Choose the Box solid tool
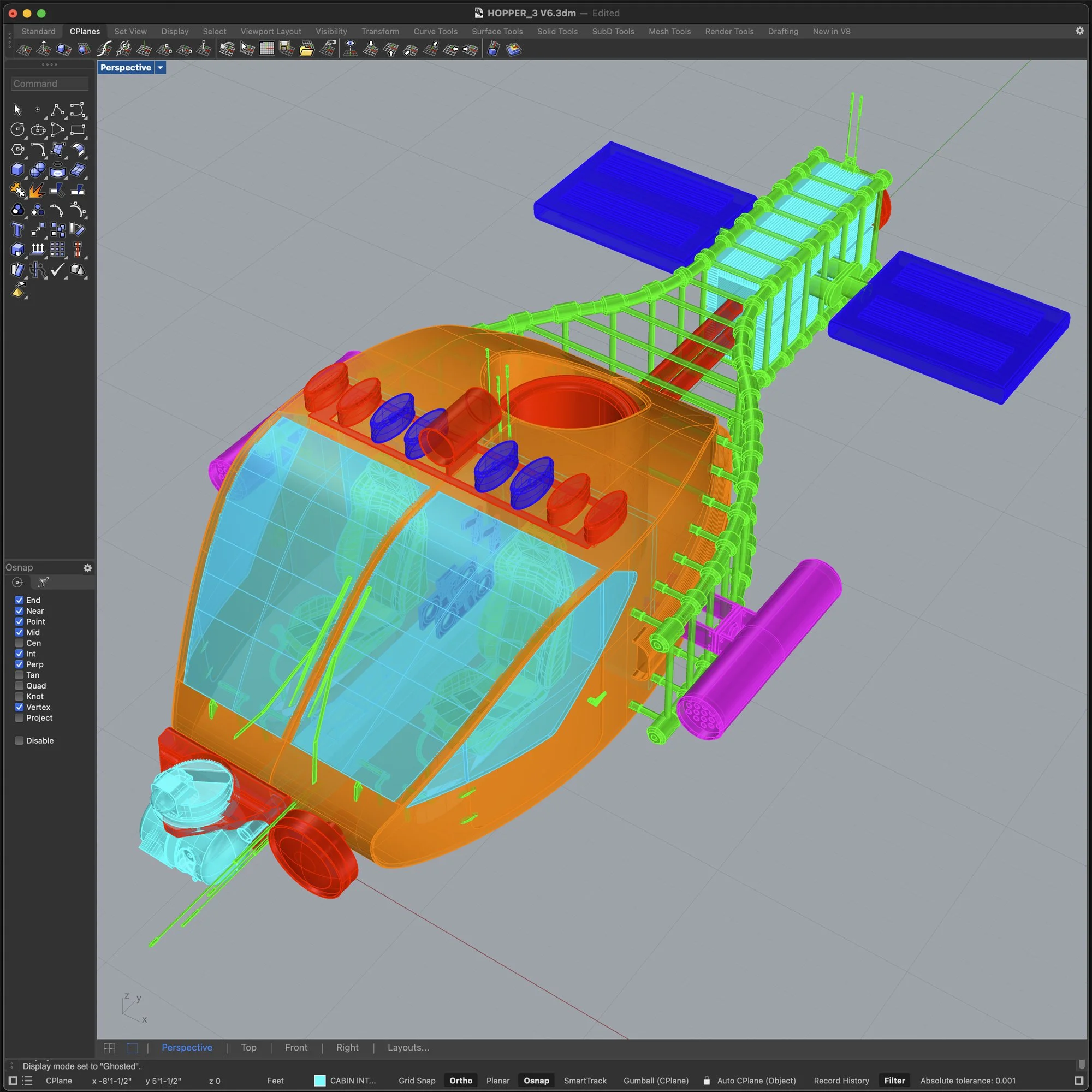 [17, 170]
